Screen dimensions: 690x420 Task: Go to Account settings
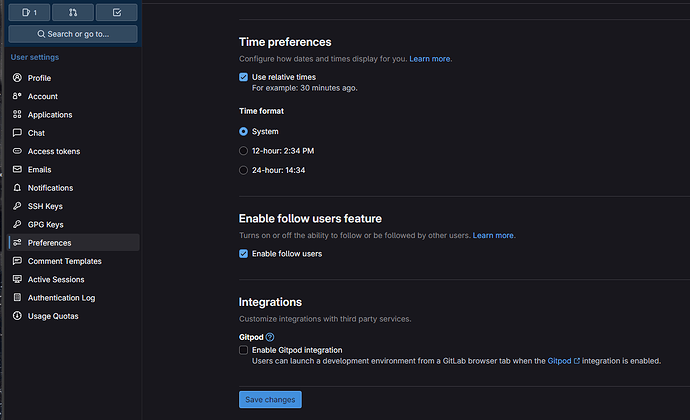click(74, 96)
